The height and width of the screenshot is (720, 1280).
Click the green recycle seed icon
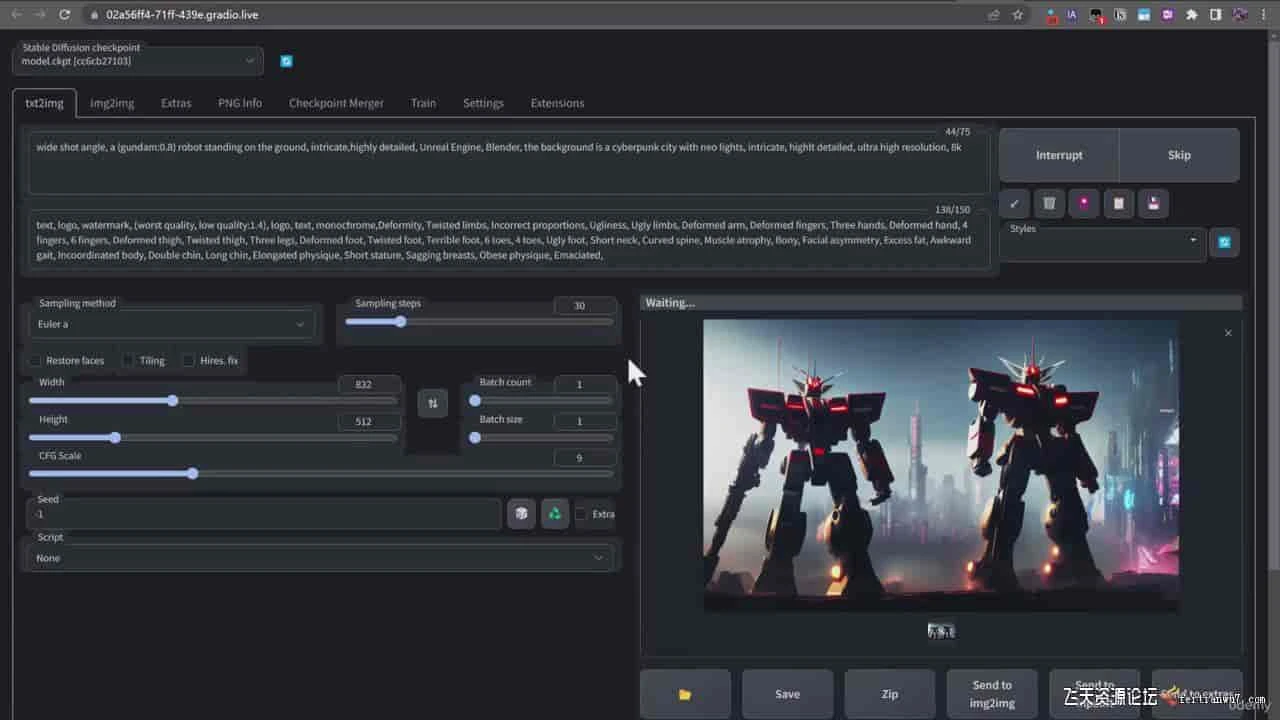554,513
